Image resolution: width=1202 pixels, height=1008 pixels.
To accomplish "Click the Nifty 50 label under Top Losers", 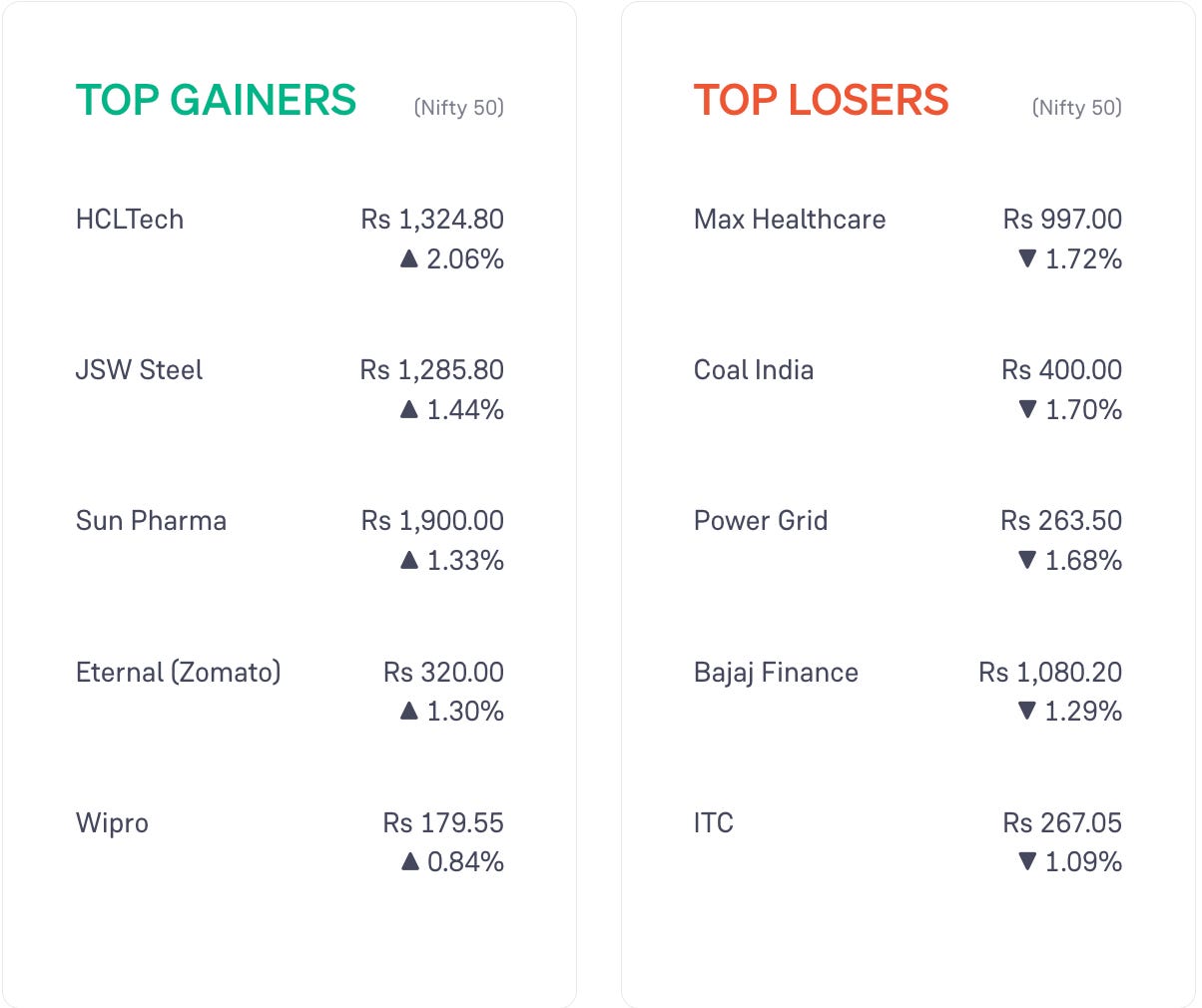I will click(1077, 108).
